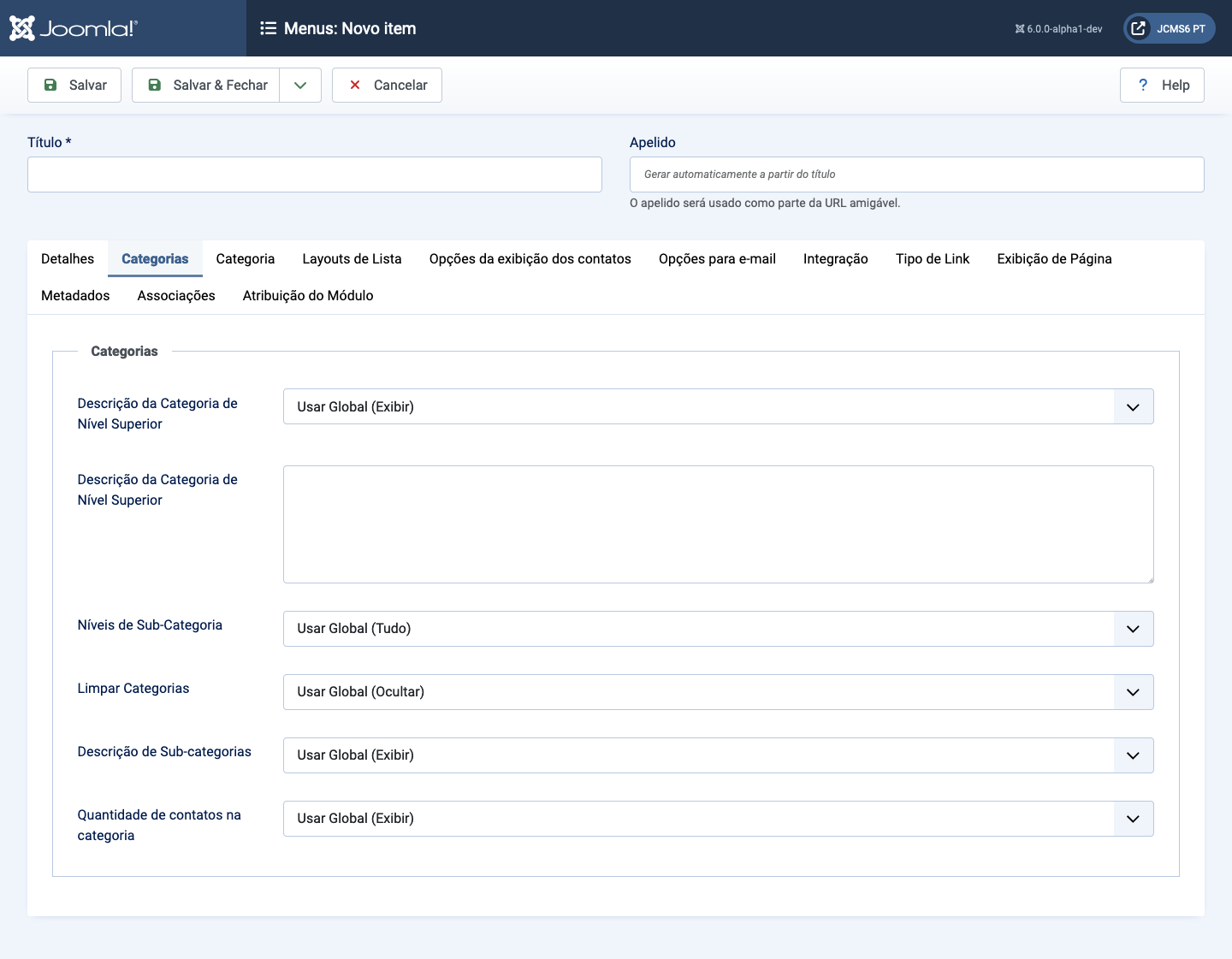1232x959 pixels.
Task: Switch to the Detalhes tab
Action: [x=68, y=258]
